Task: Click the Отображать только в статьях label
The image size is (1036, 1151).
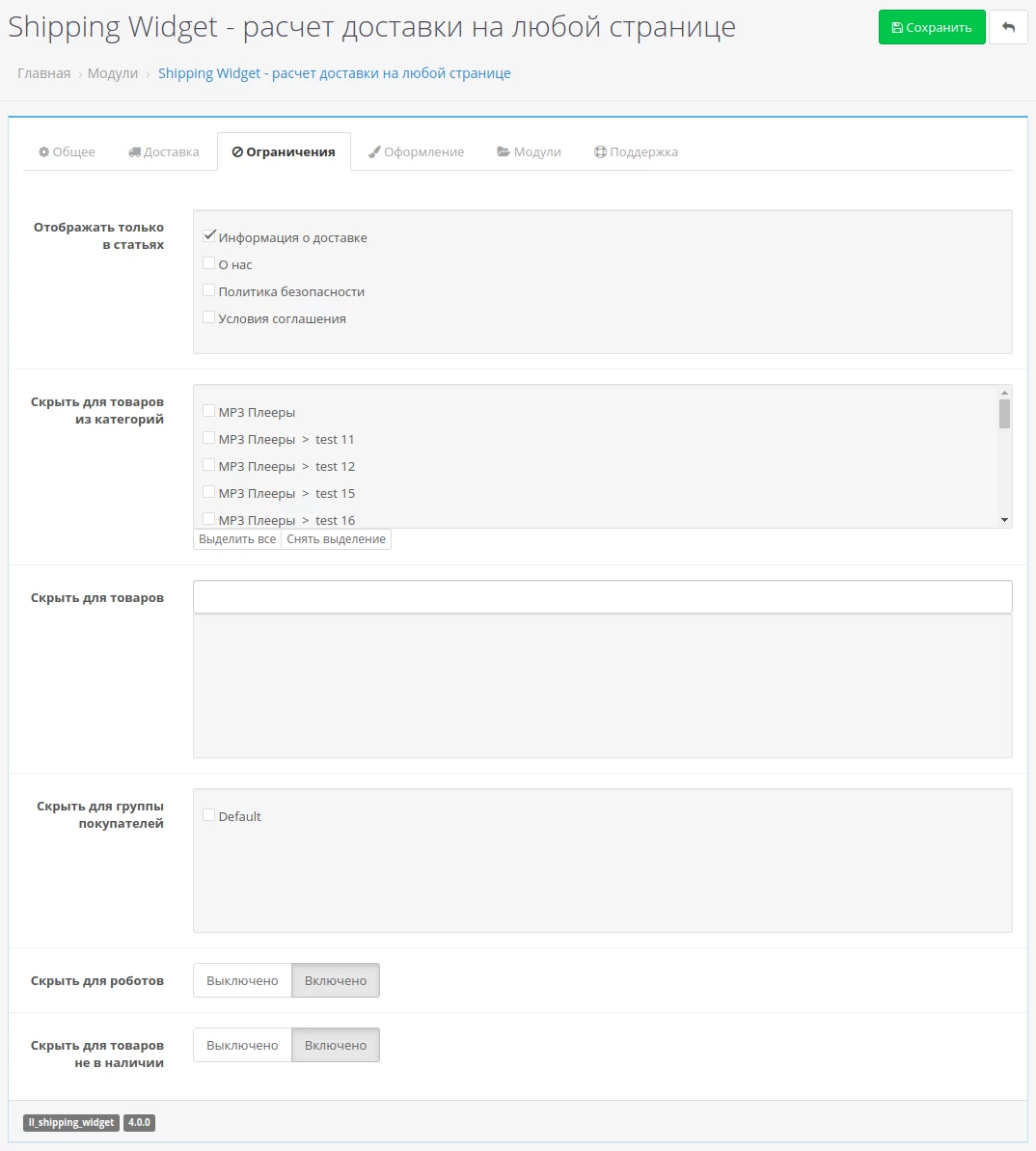Action: pos(98,235)
